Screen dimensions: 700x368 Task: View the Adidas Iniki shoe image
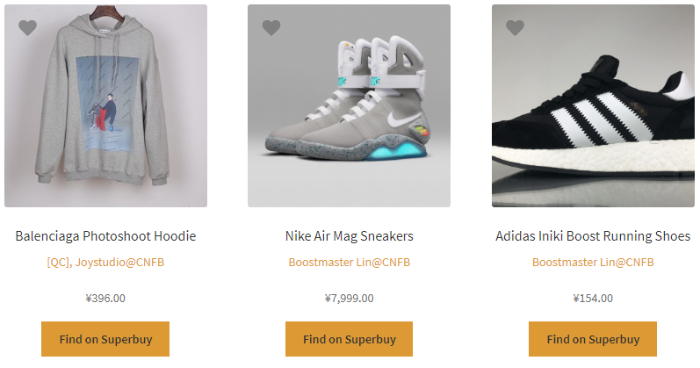[593, 106]
